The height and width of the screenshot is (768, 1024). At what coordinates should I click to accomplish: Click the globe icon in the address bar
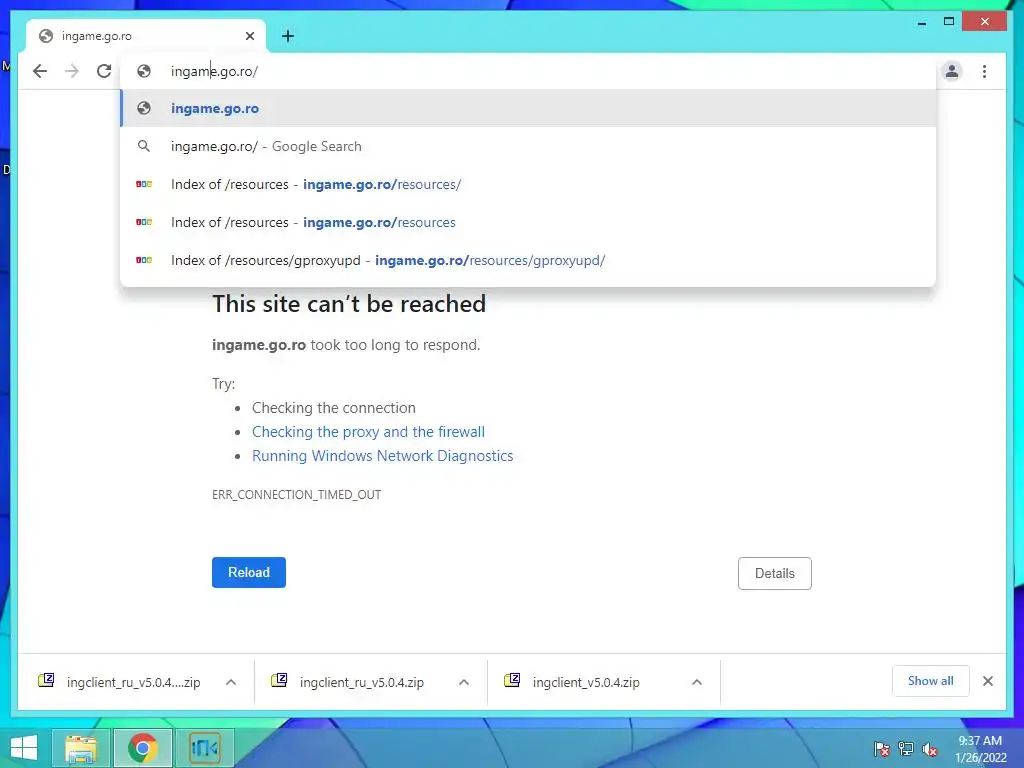pos(144,71)
